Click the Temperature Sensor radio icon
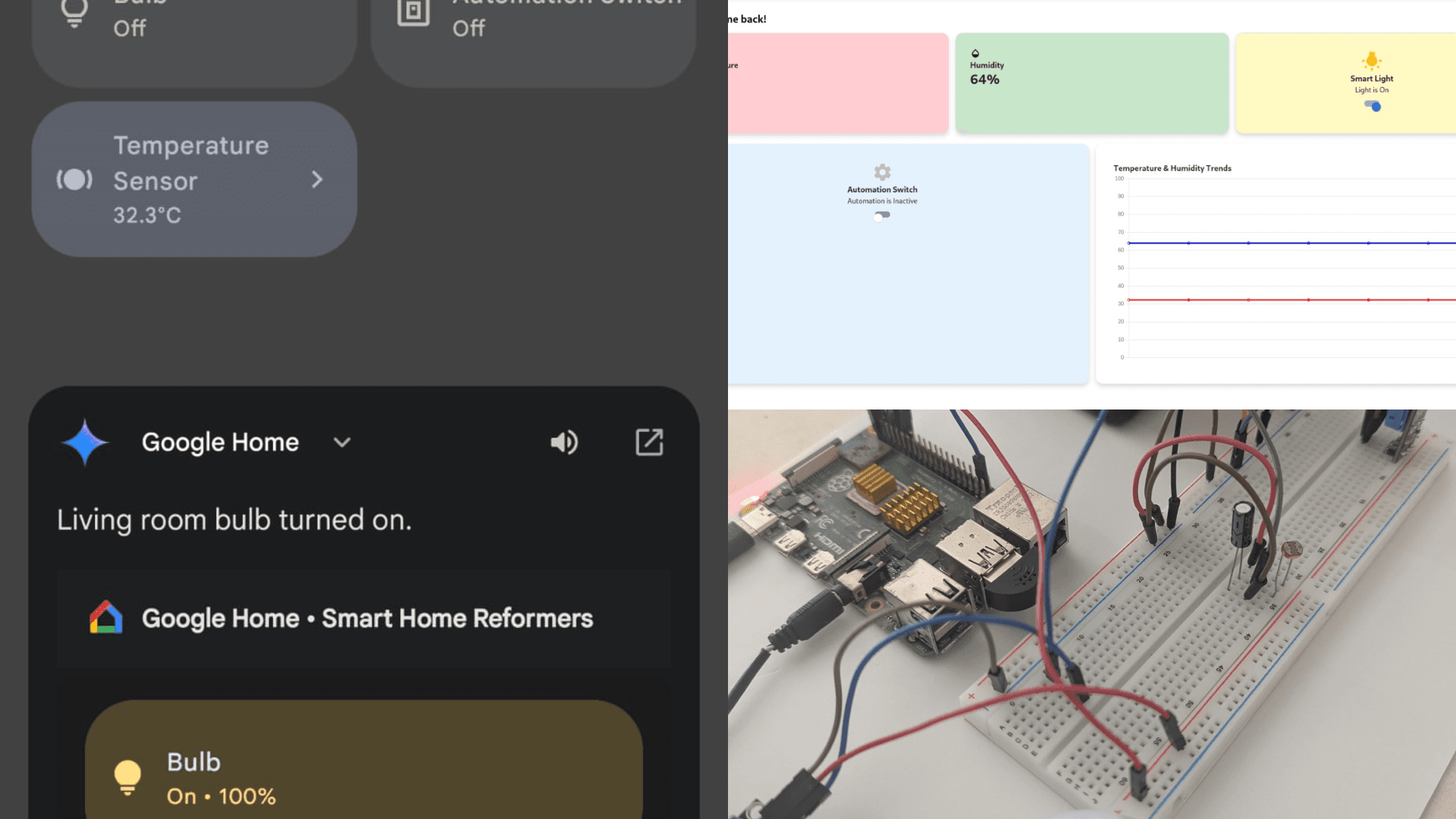The width and height of the screenshot is (1456, 819). (x=74, y=180)
